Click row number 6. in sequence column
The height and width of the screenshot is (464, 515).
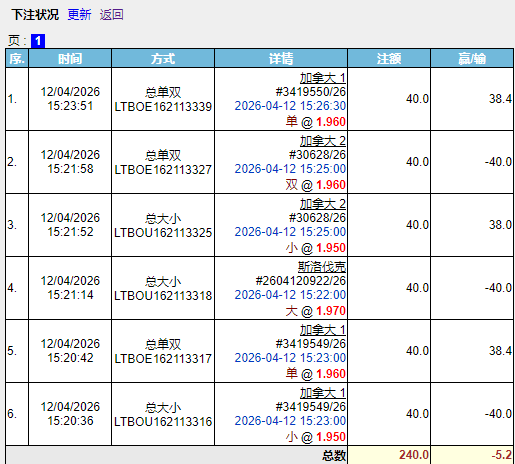pos(12,414)
